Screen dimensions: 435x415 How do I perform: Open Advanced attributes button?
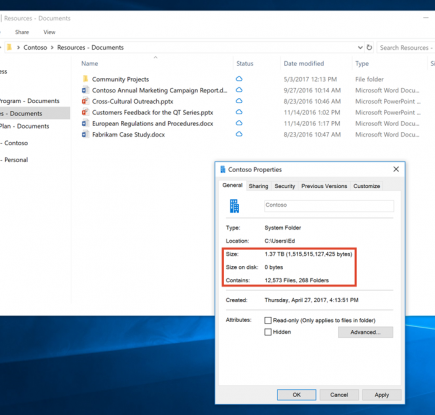click(x=365, y=332)
